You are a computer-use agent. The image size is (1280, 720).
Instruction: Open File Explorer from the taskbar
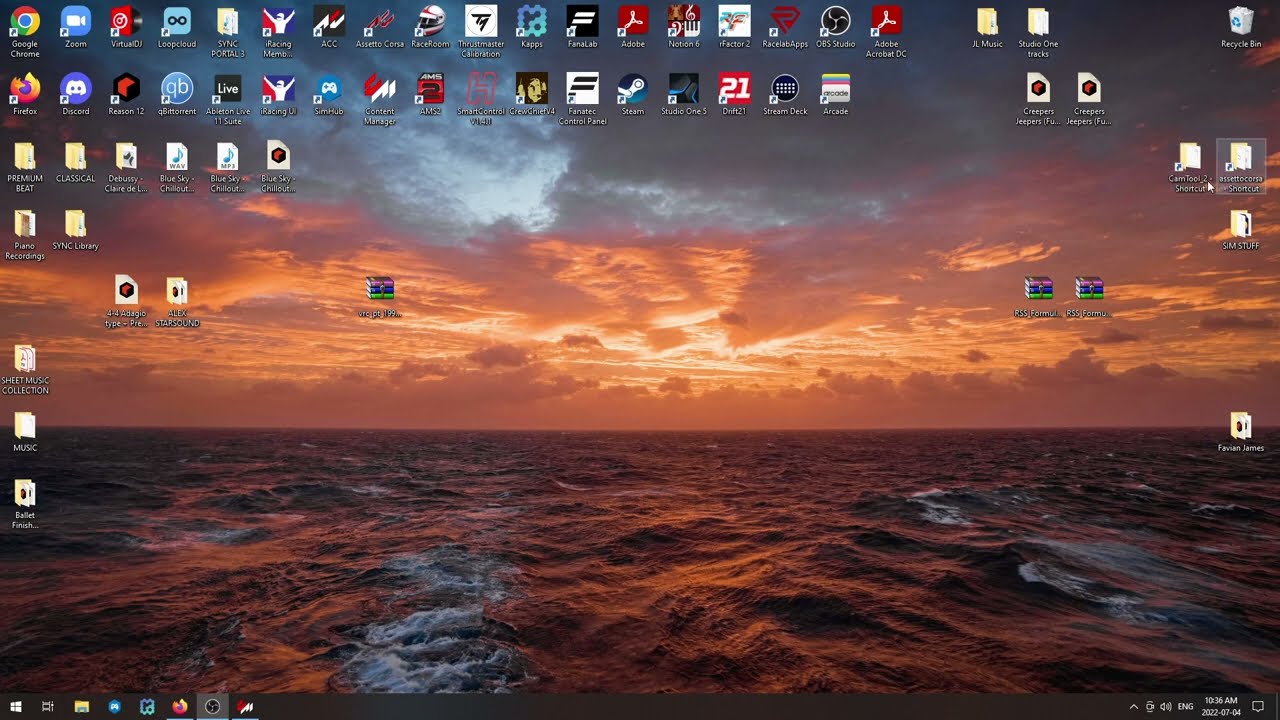click(x=82, y=706)
